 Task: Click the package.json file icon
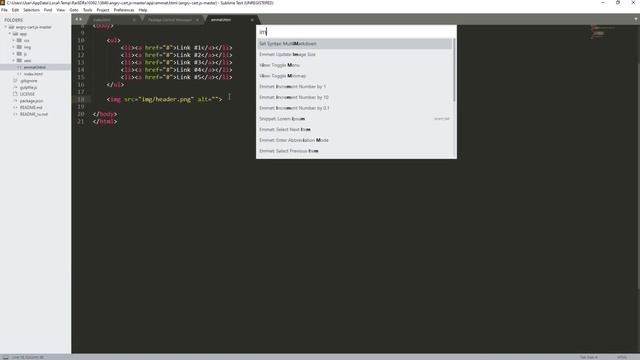point(15,101)
